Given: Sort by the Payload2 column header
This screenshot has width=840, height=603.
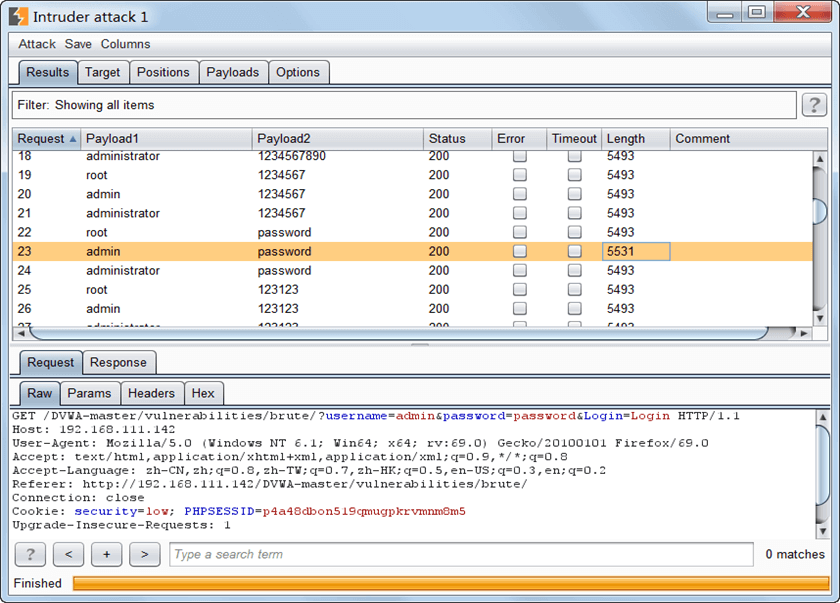Looking at the screenshot, I should point(338,139).
